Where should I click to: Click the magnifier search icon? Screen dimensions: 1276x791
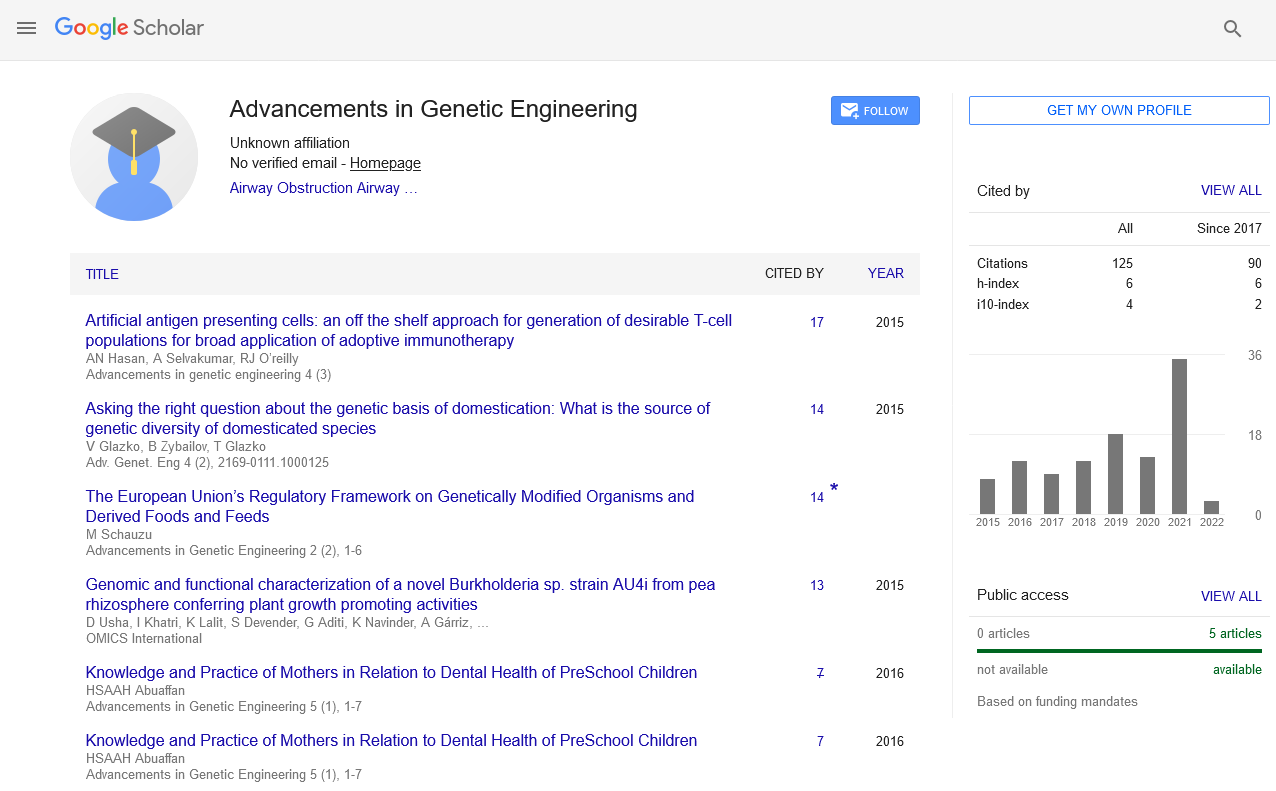1232,29
